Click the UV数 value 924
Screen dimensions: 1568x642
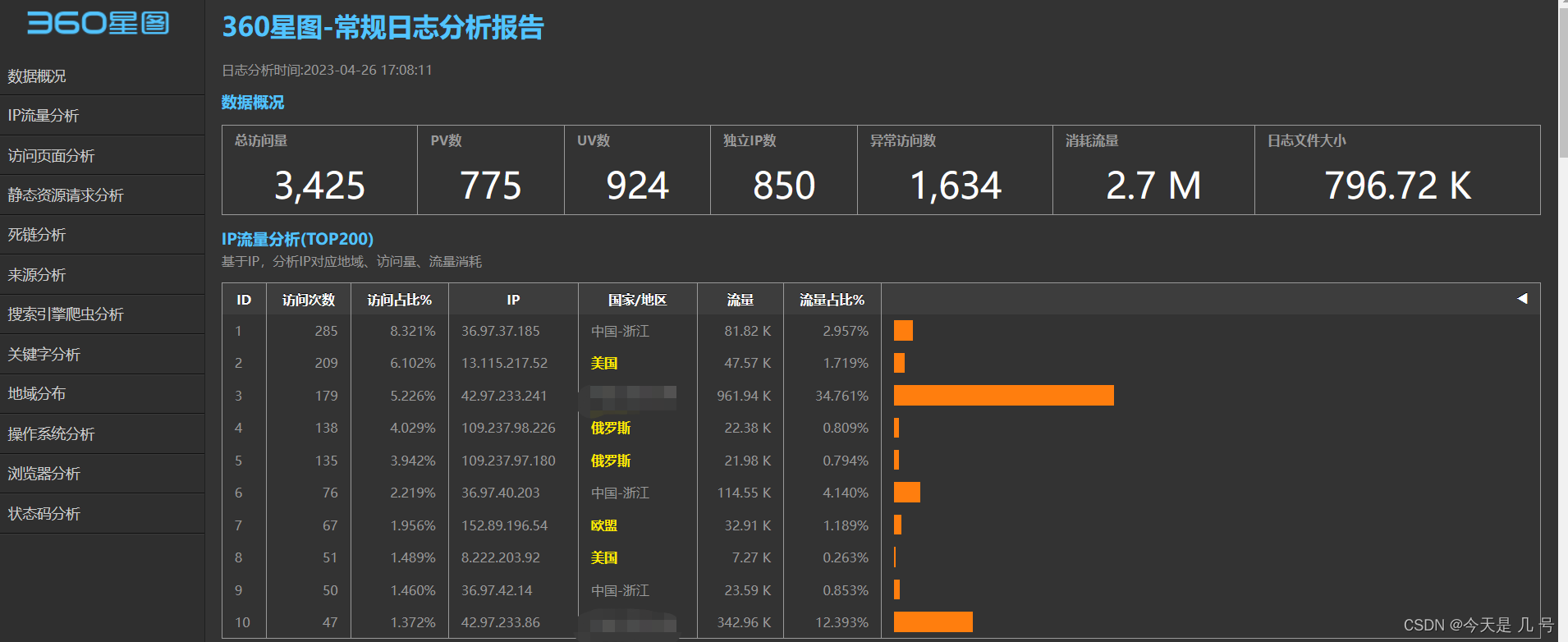637,186
